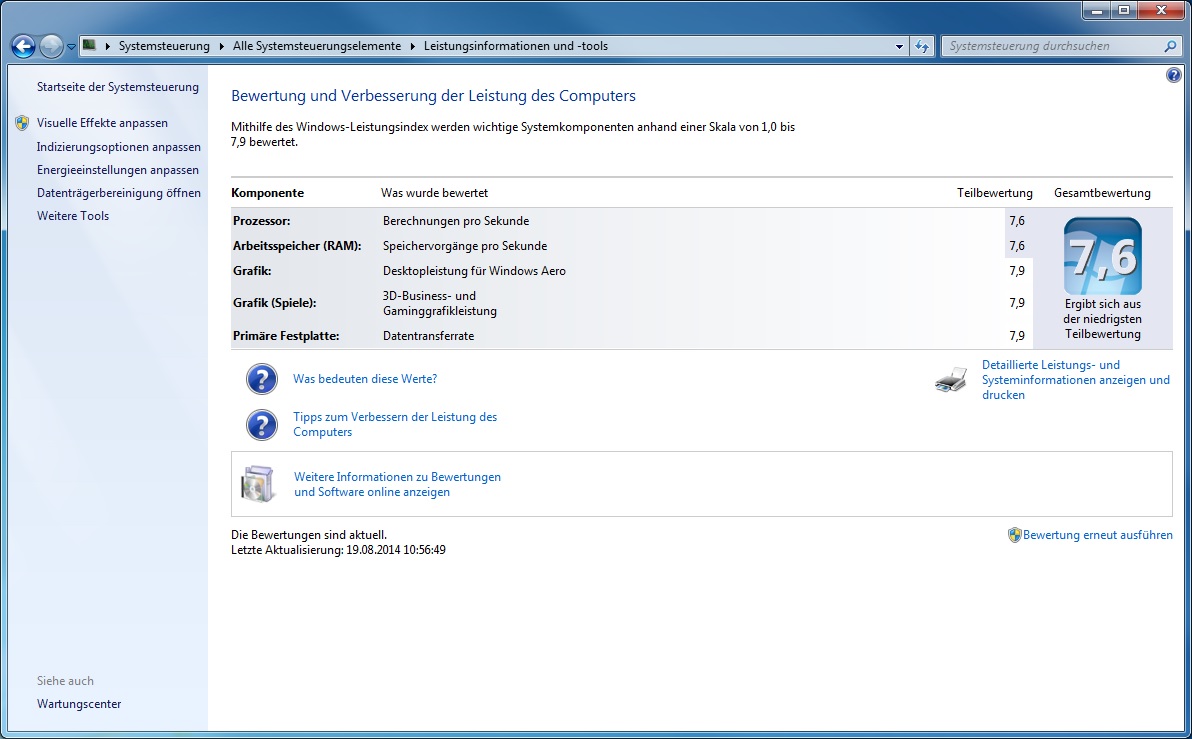Open Startseite der Systemsteuerung
This screenshot has height=739, width=1192.
(x=118, y=87)
